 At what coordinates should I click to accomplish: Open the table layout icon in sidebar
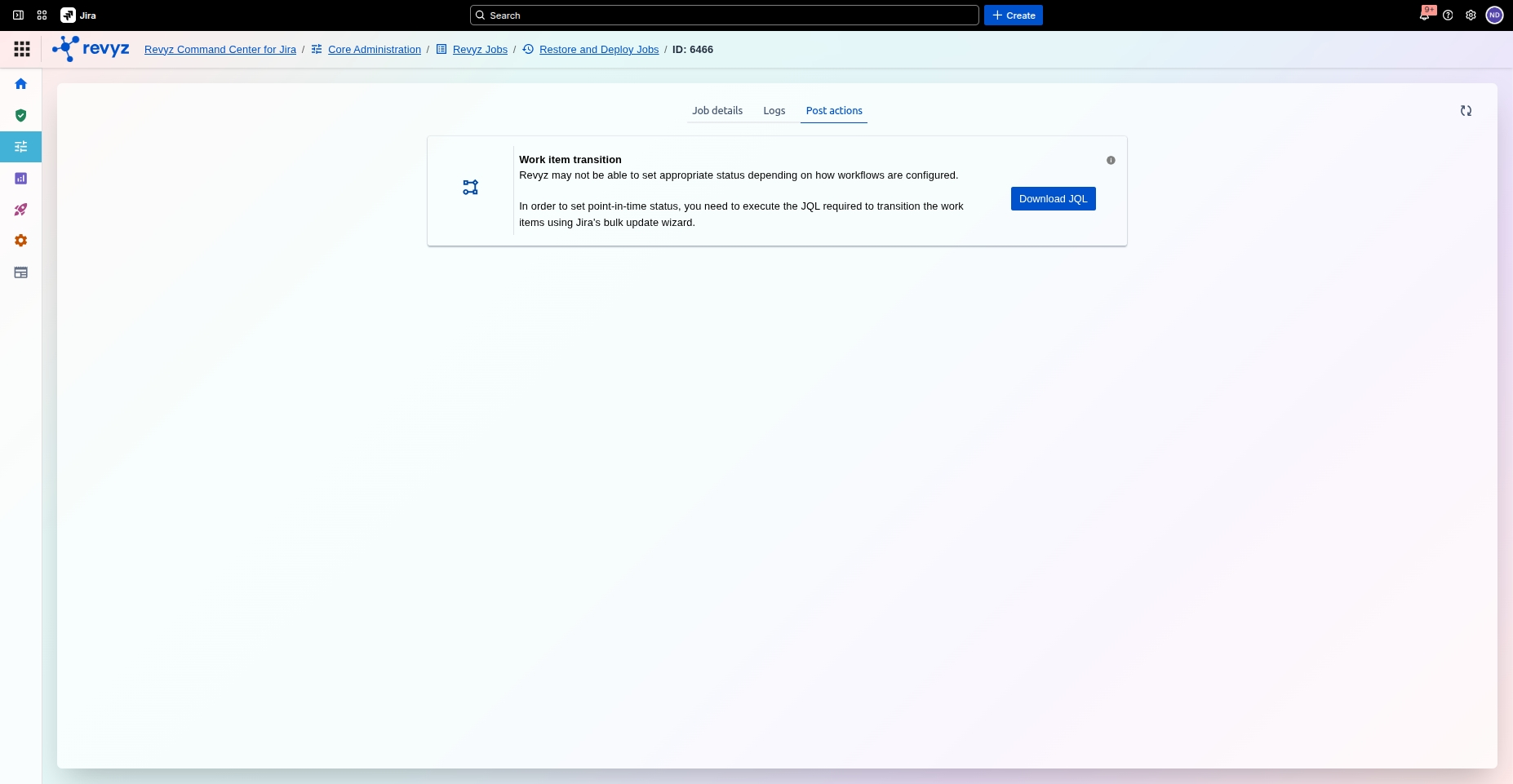coord(21,272)
